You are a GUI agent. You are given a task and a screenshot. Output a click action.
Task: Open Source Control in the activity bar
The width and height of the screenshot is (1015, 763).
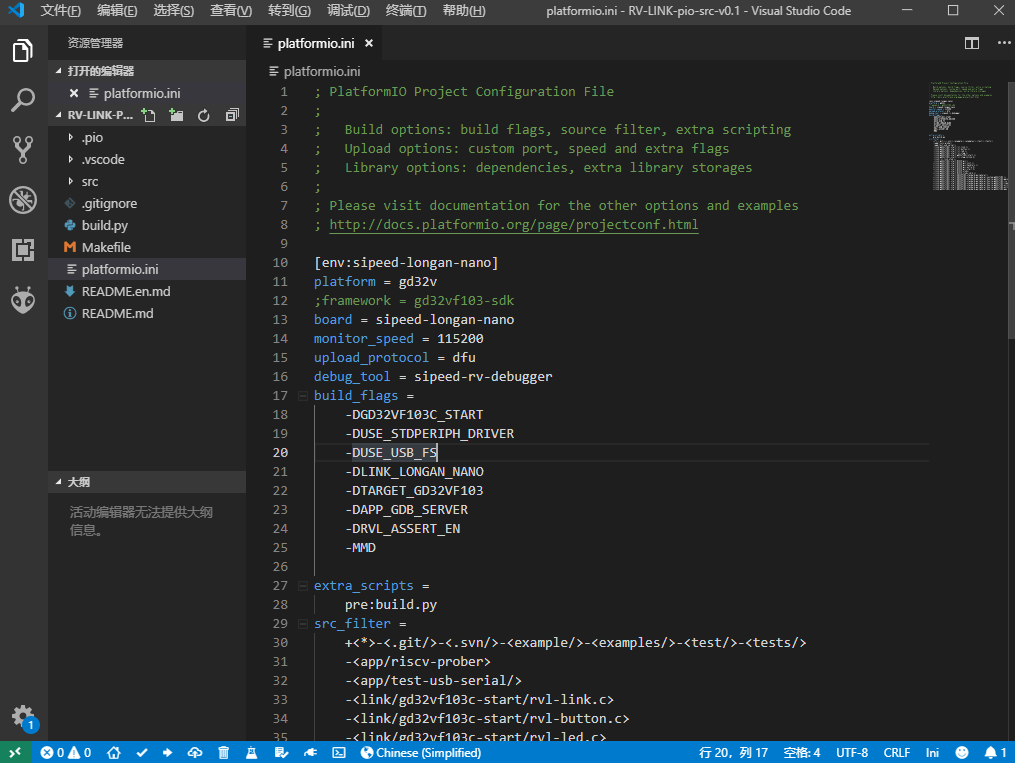point(22,150)
